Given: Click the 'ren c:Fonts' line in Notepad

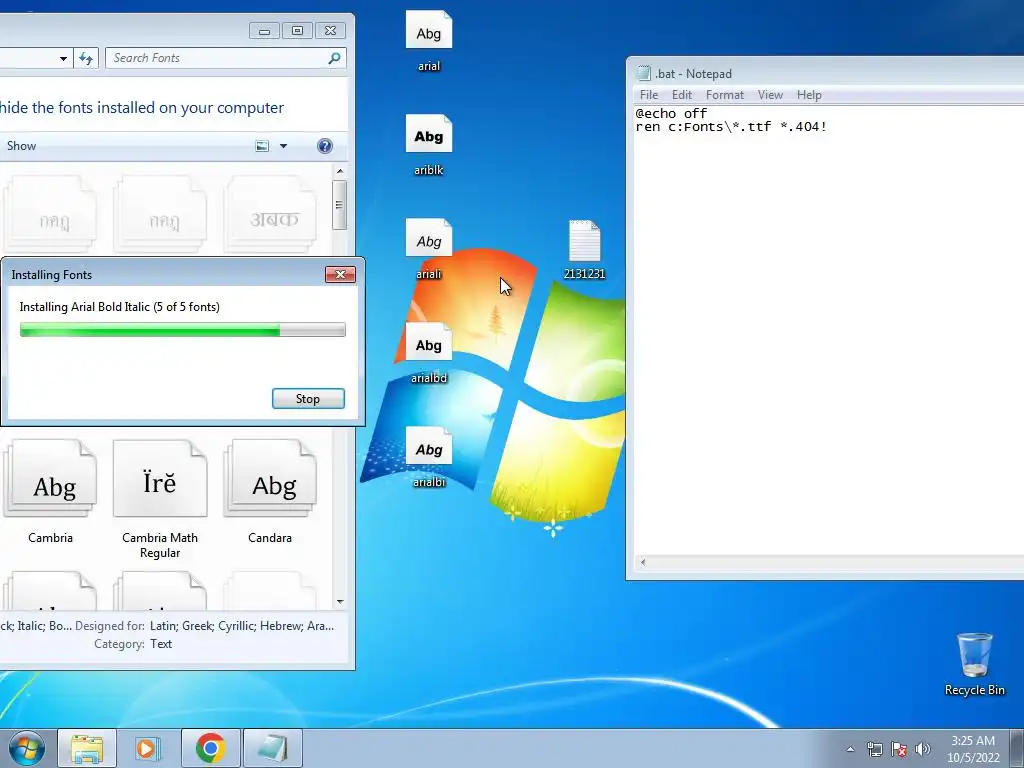Looking at the screenshot, I should pos(731,127).
